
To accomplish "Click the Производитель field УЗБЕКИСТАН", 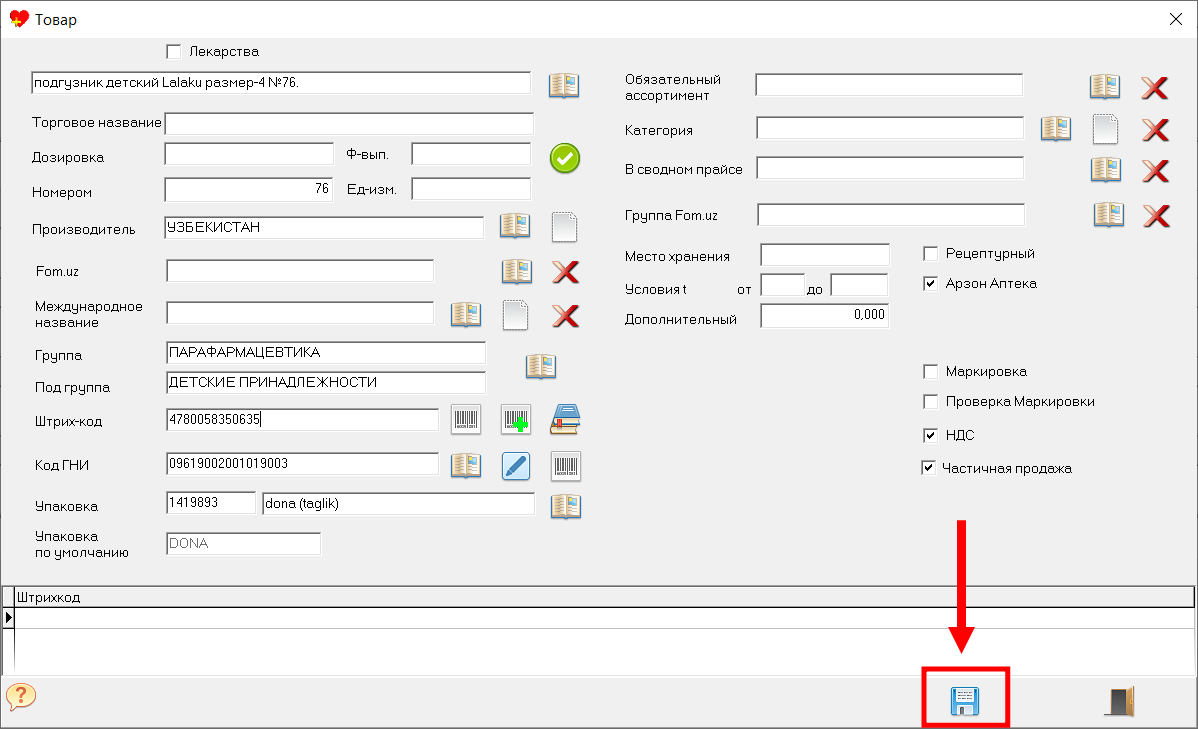I will [325, 228].
